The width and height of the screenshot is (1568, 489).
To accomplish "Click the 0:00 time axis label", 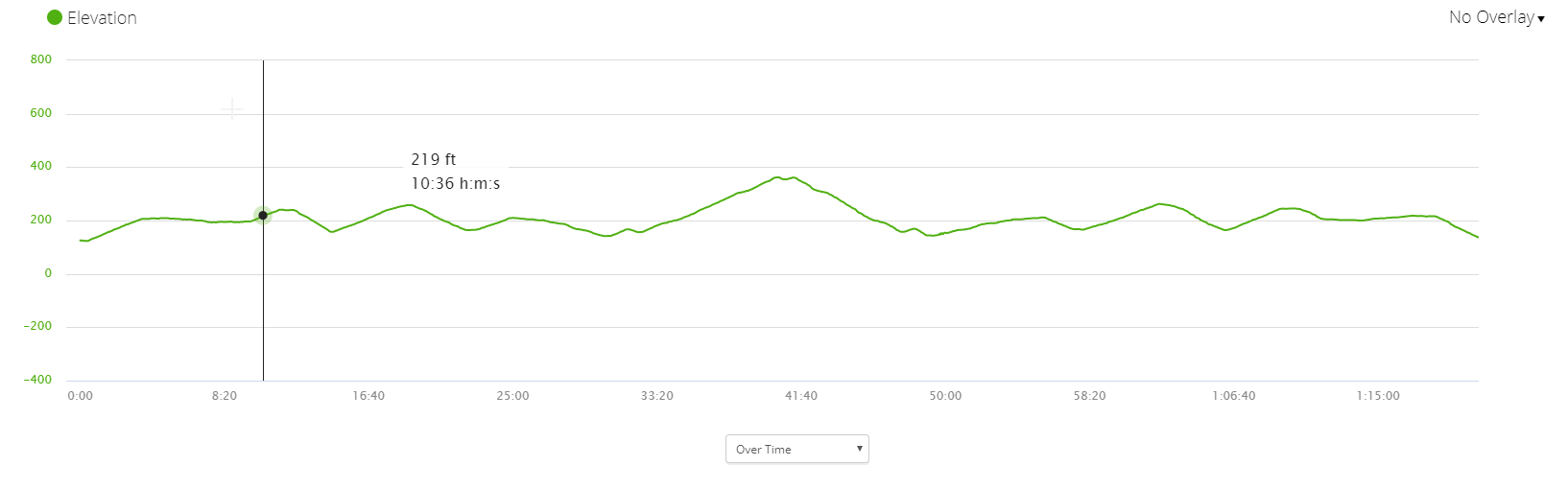I will coord(81,396).
